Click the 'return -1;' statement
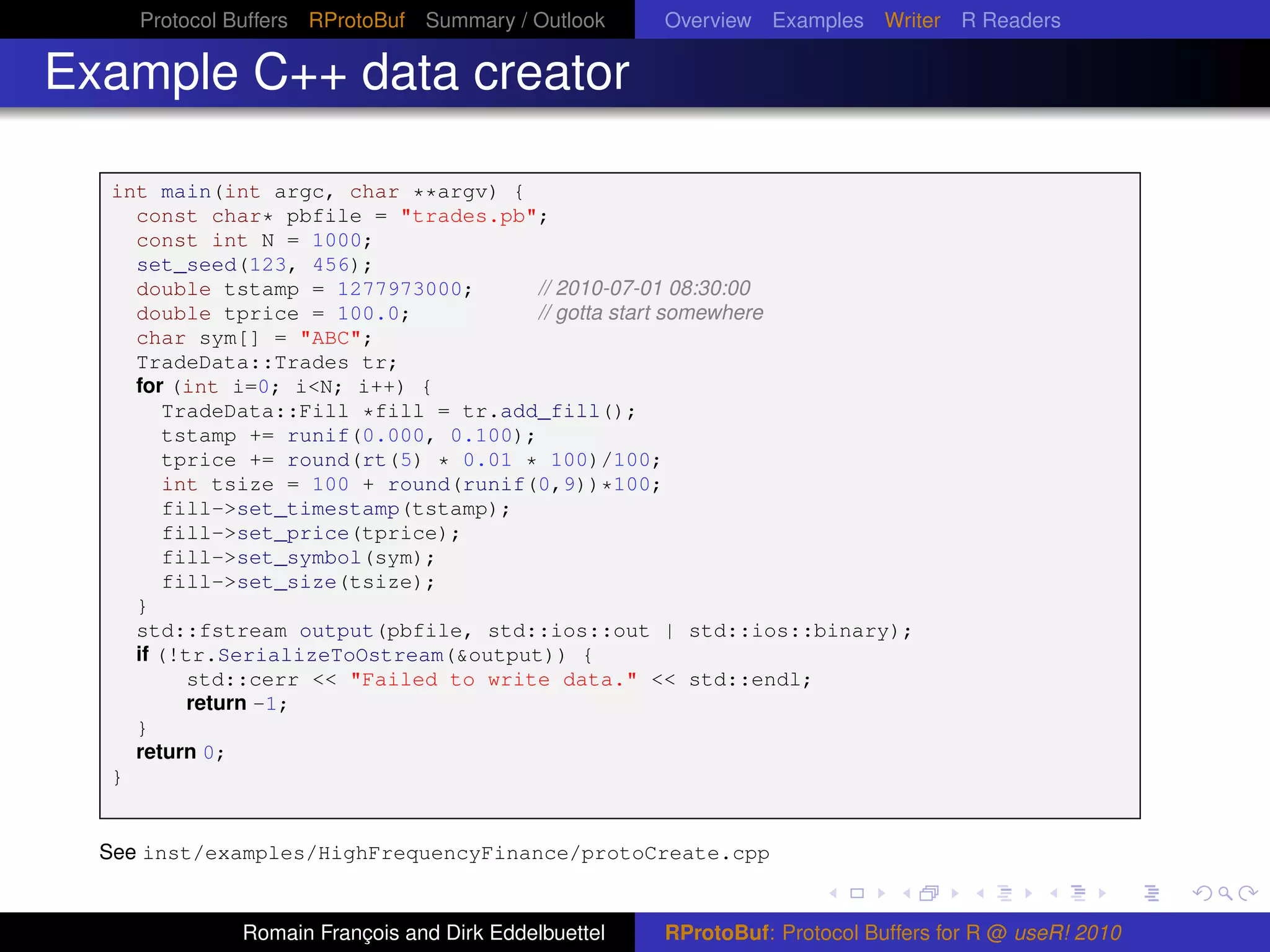Screen dimensions: 1270x952 point(237,704)
